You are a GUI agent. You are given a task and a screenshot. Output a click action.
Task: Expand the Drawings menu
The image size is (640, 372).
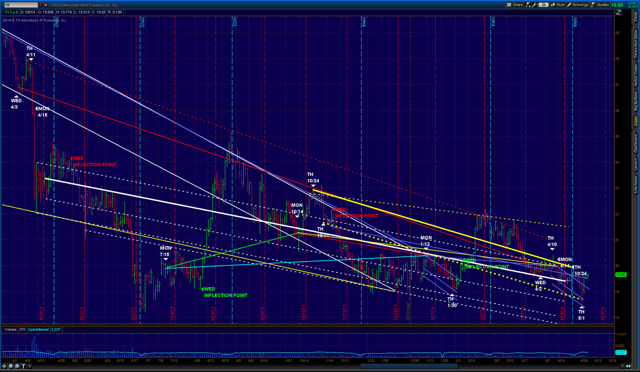tap(578, 5)
